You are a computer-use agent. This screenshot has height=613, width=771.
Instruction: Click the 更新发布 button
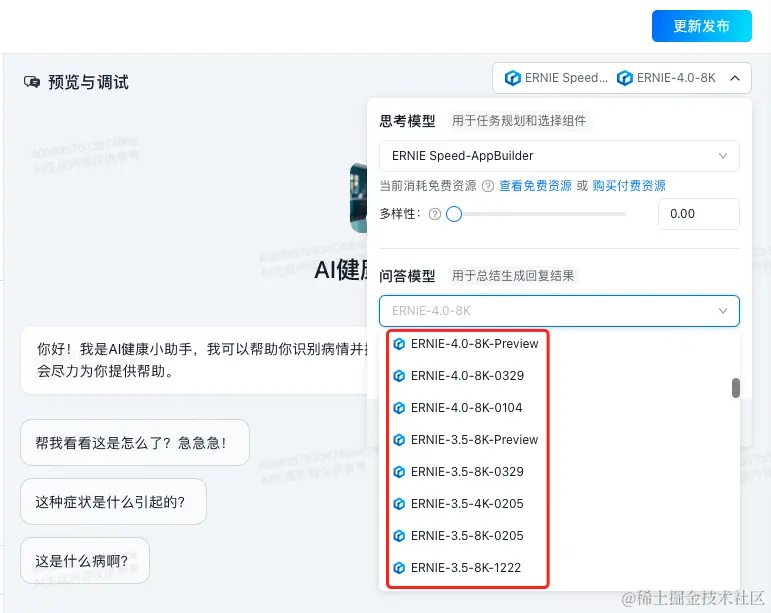[701, 26]
